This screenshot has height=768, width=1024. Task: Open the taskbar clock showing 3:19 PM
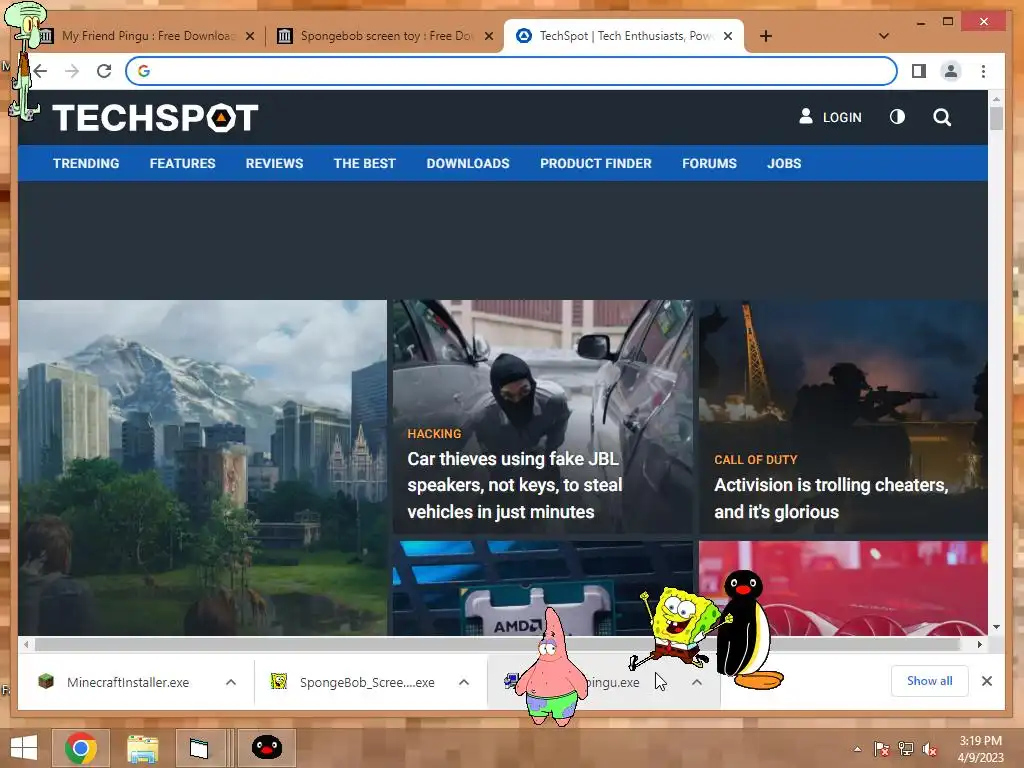pyautogui.click(x=981, y=748)
